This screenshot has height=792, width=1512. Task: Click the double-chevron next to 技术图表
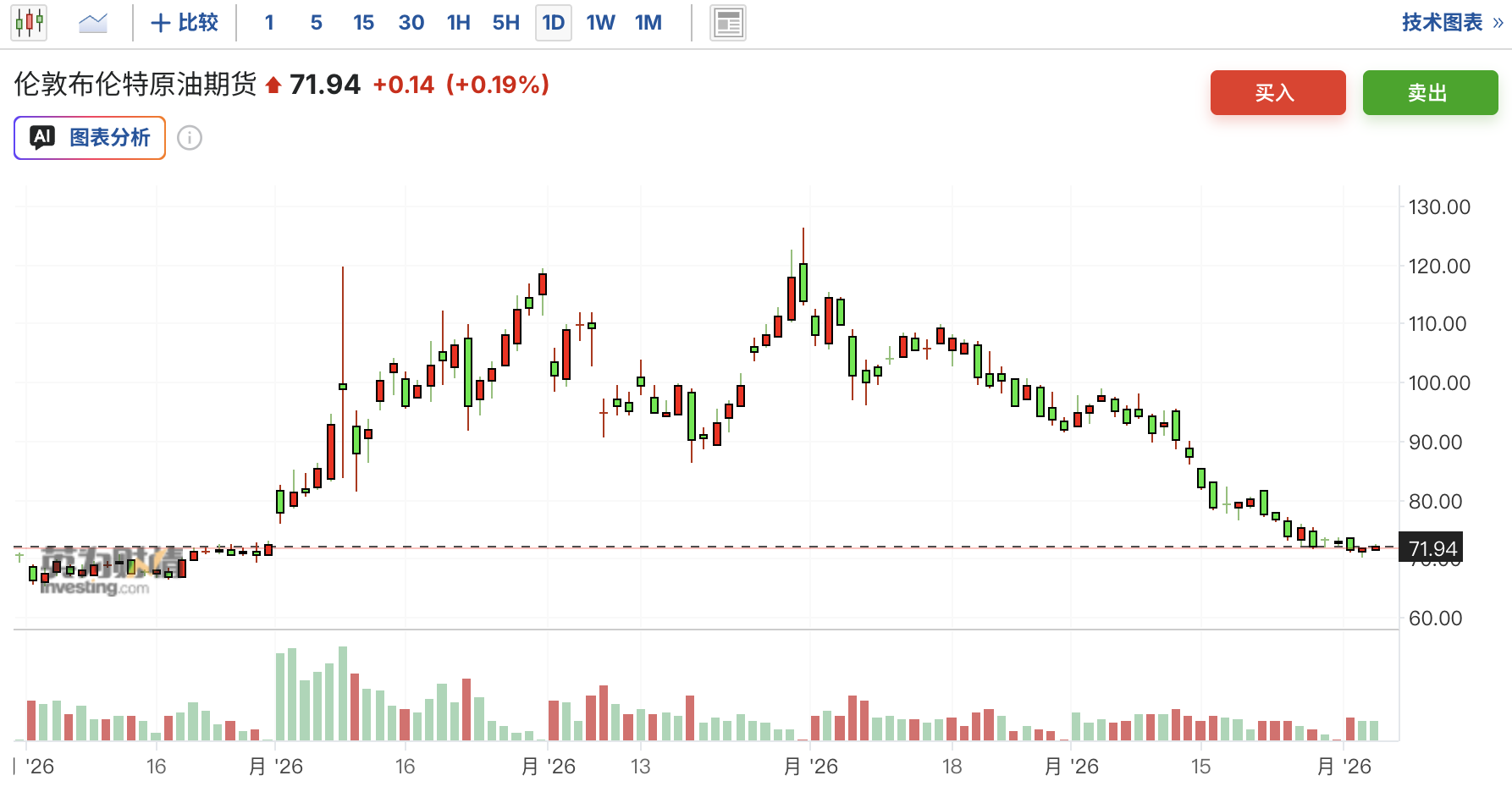tap(1498, 23)
